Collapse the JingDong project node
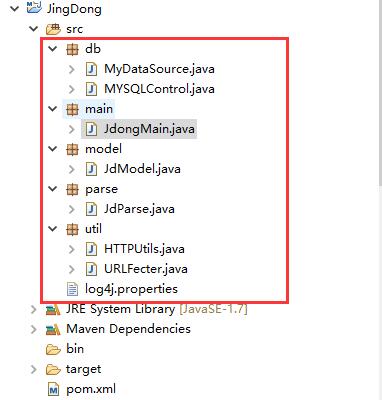The image size is (382, 400). [x=14, y=9]
